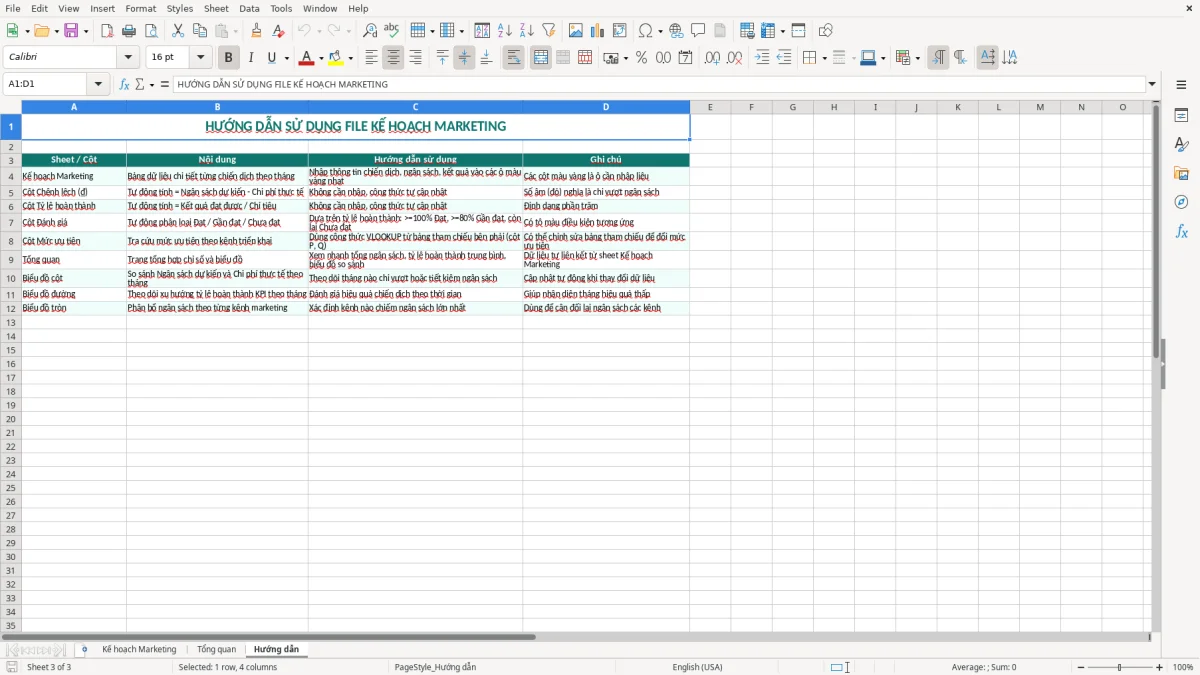
Task: Click the Print icon
Action: coord(129,31)
